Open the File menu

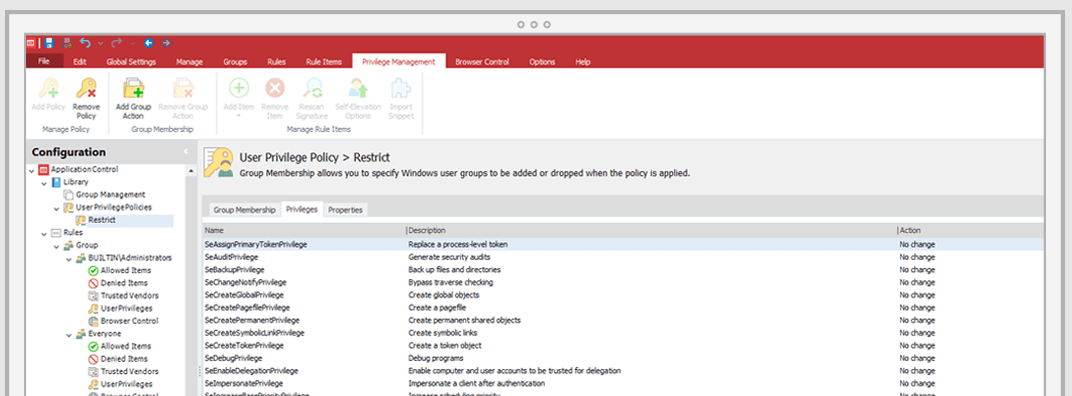44,62
